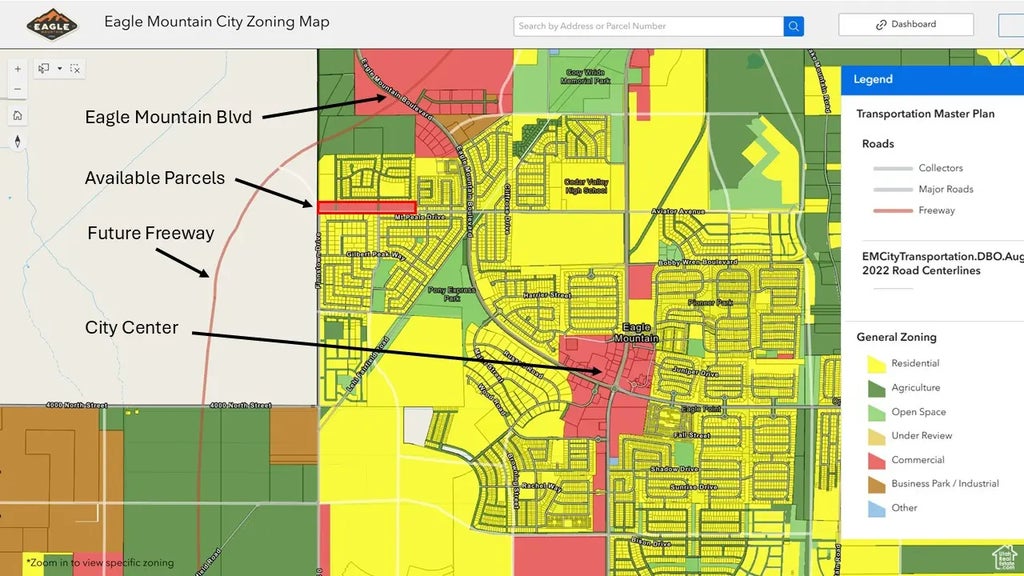Click the blue Other legend swatch

click(876, 508)
